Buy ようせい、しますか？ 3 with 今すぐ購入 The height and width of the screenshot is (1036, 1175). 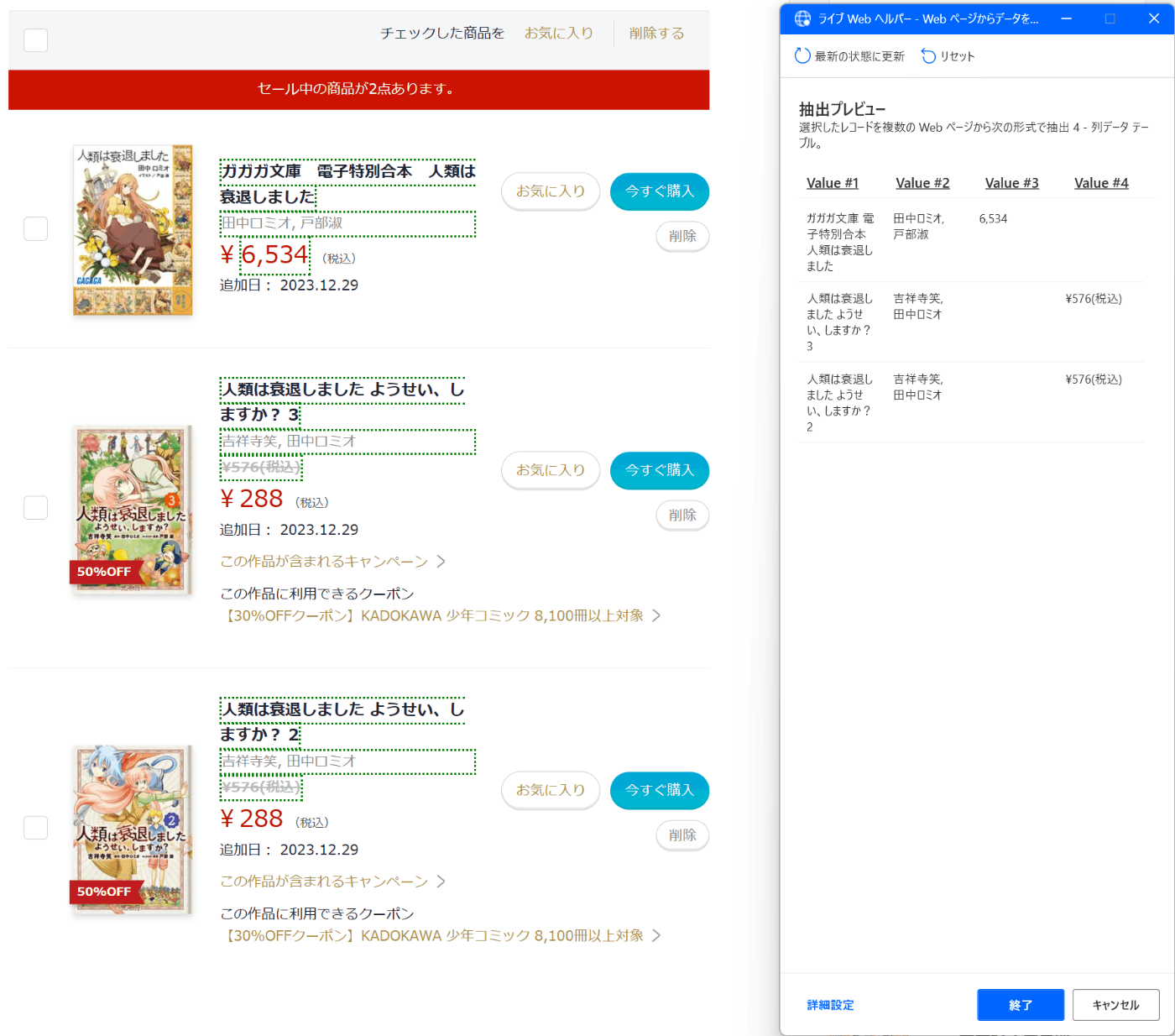tap(660, 470)
